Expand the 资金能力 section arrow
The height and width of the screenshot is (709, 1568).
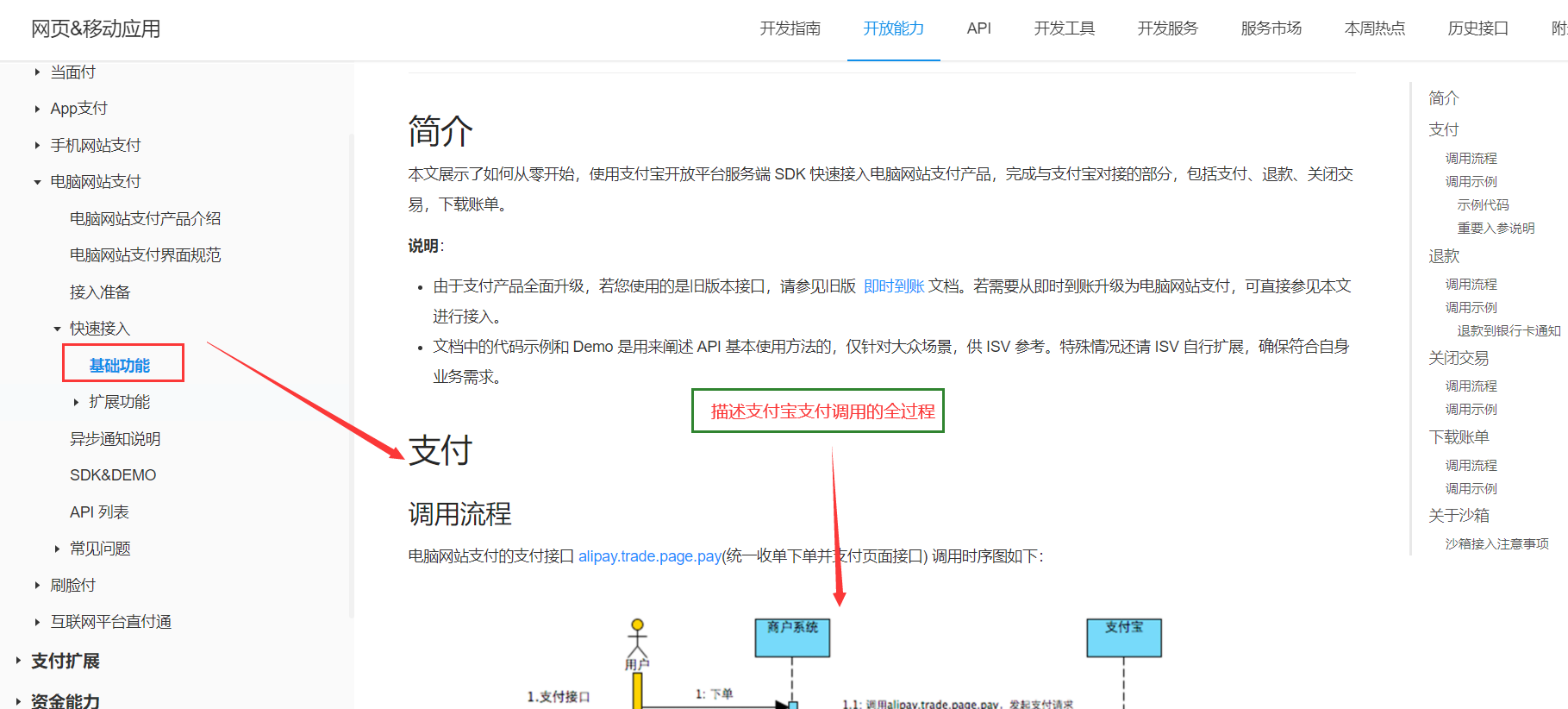click(x=18, y=701)
